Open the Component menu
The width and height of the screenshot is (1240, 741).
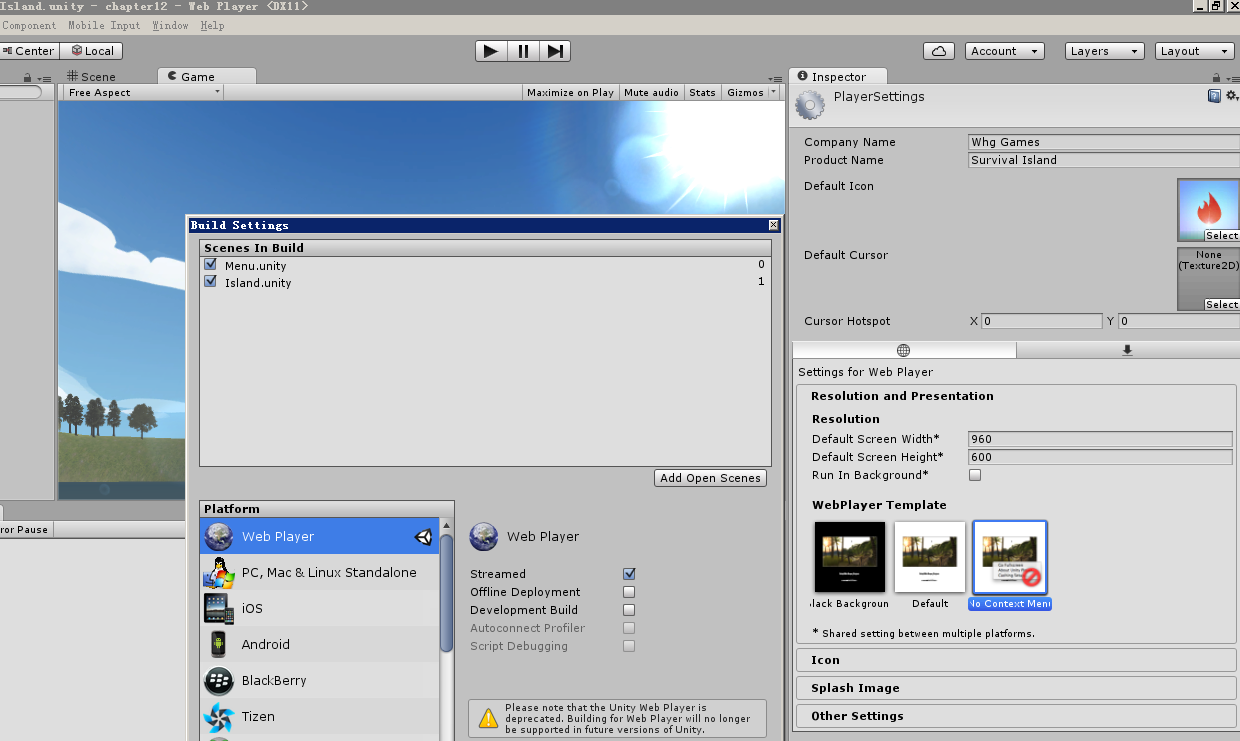coord(29,25)
